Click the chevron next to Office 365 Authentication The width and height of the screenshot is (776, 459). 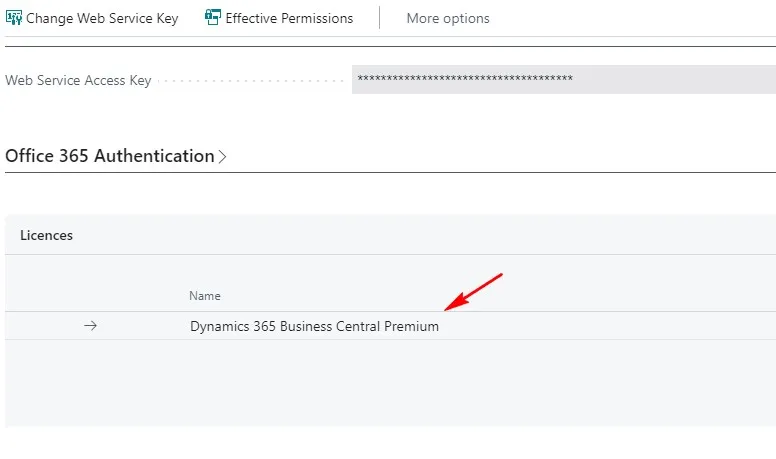222,157
